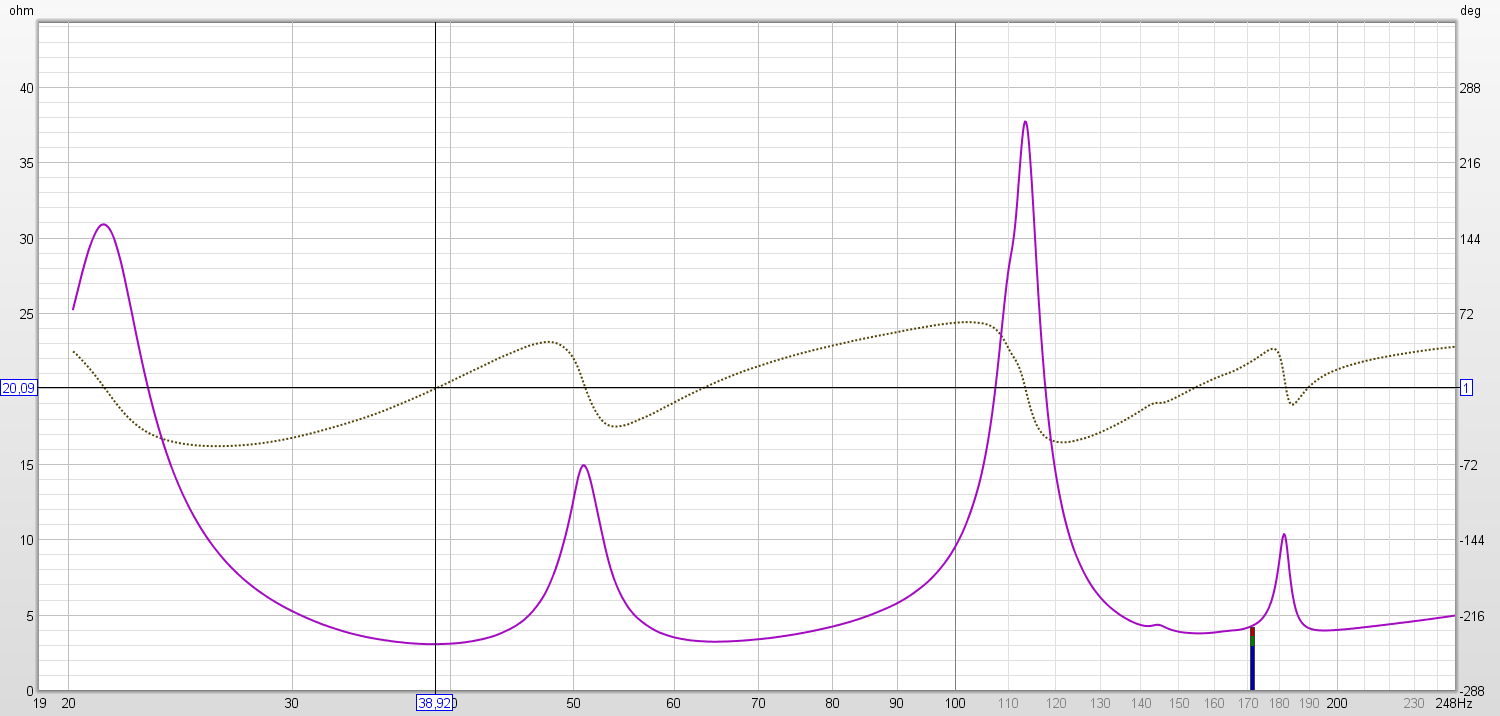Click the 50 Hz frequency axis label
1500x716 pixels.
click(574, 703)
